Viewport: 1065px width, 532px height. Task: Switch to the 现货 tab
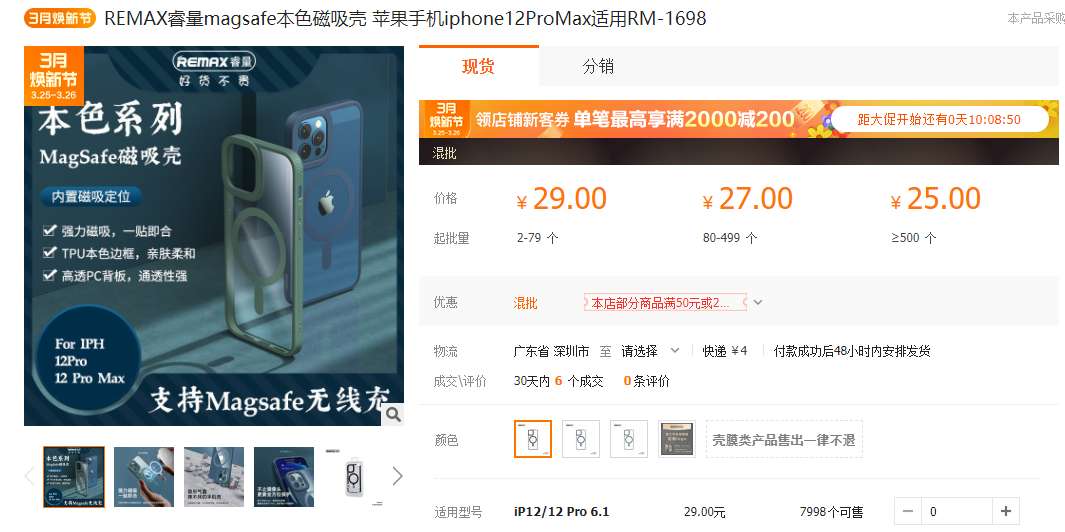478,66
